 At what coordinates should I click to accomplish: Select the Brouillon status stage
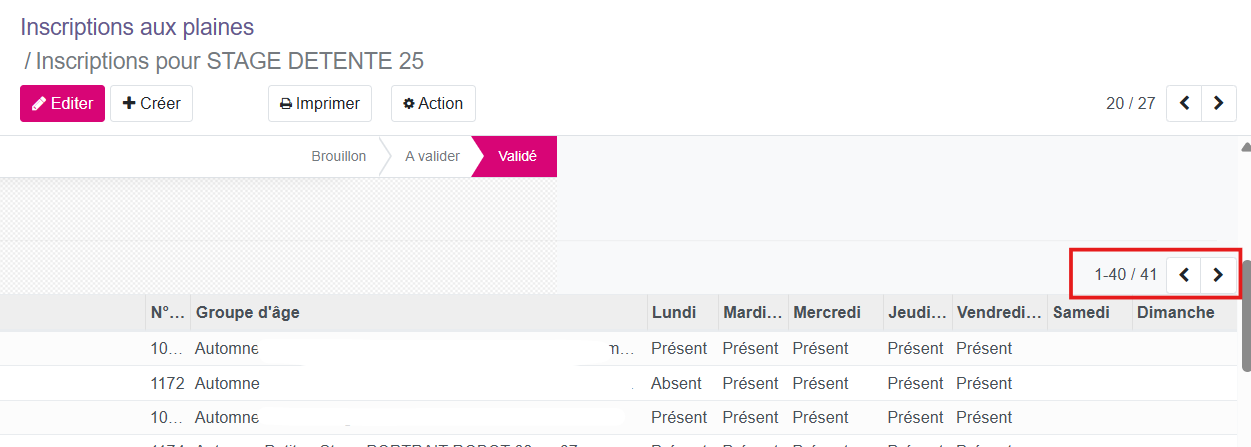[x=338, y=157]
